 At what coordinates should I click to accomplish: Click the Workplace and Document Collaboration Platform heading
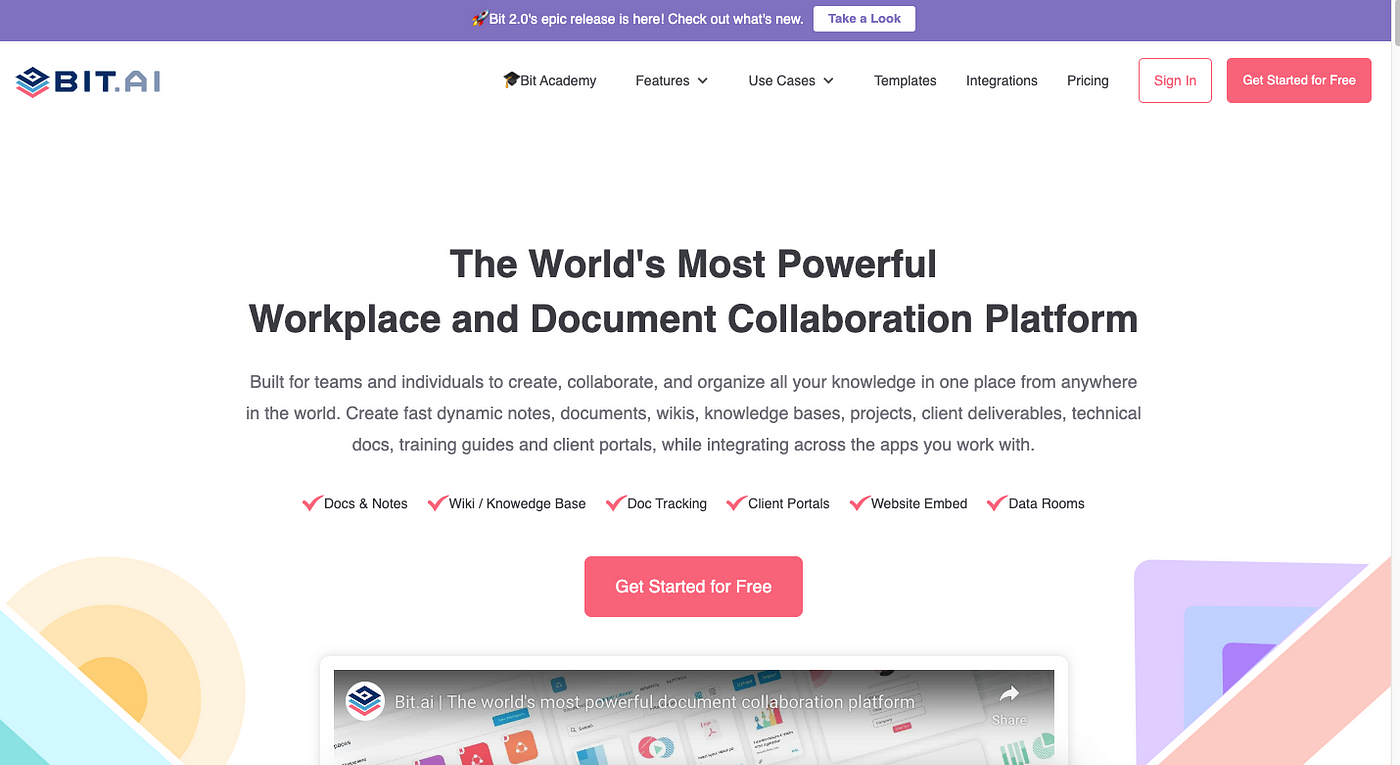[x=693, y=319]
